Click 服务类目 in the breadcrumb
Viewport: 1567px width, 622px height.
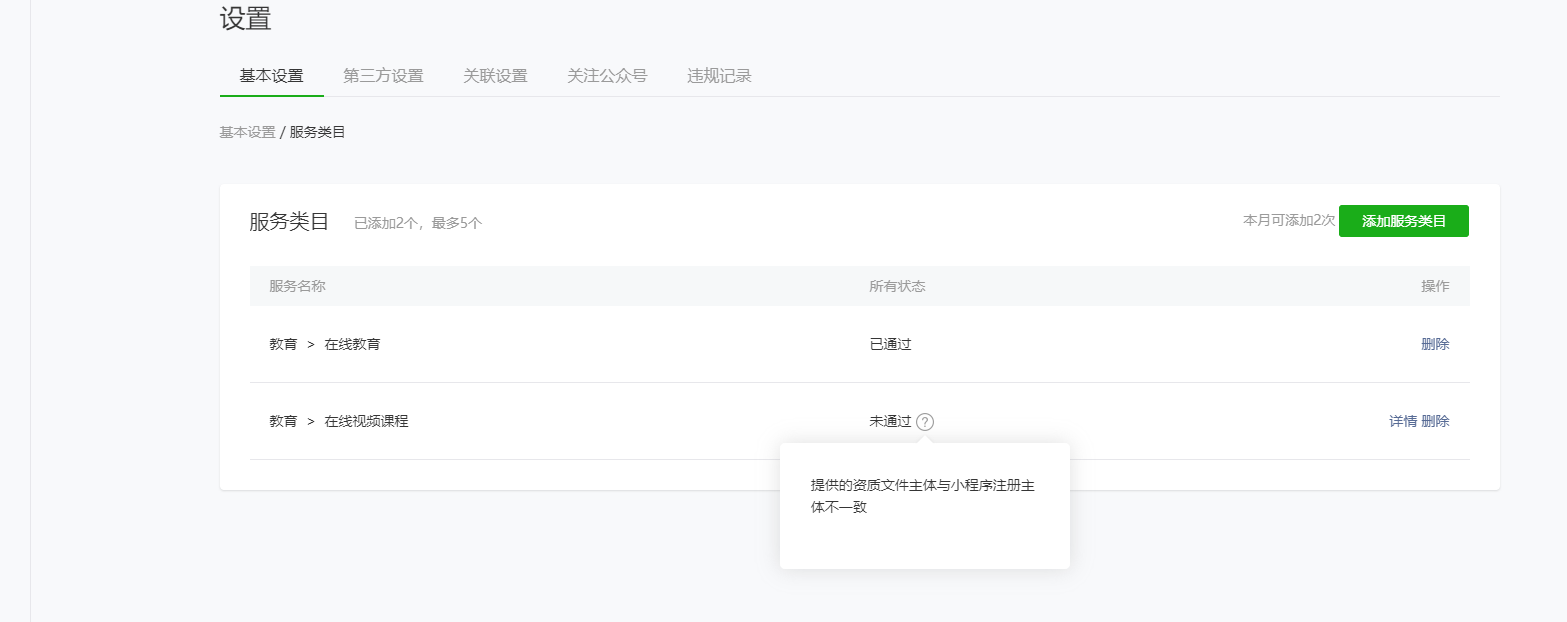[x=317, y=132]
